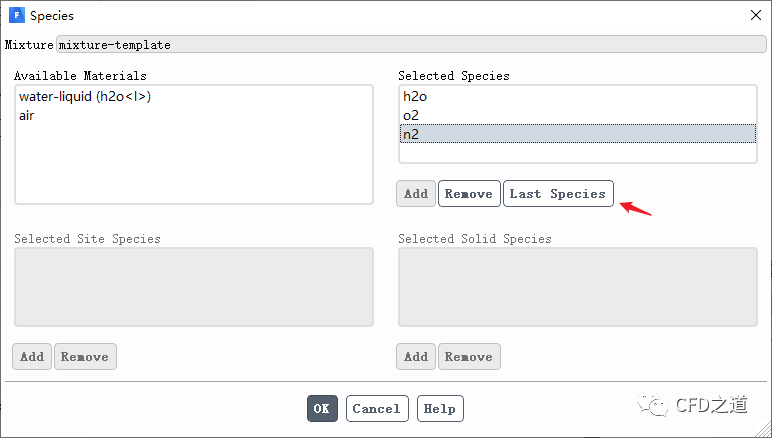Click the Last Species button
Screen dimensions: 772x438
coord(557,194)
